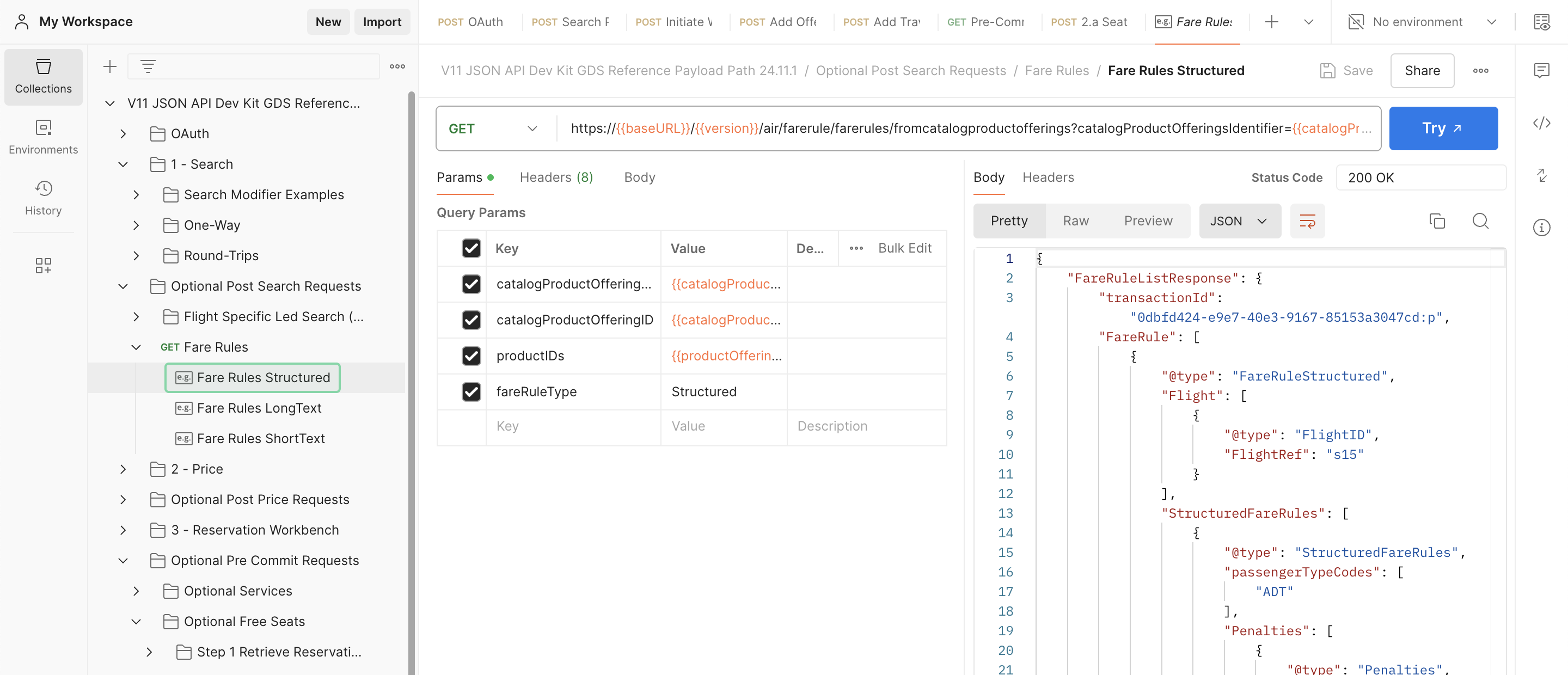Open the Environments sidebar panel
This screenshot has height=675, width=1568.
tap(43, 137)
